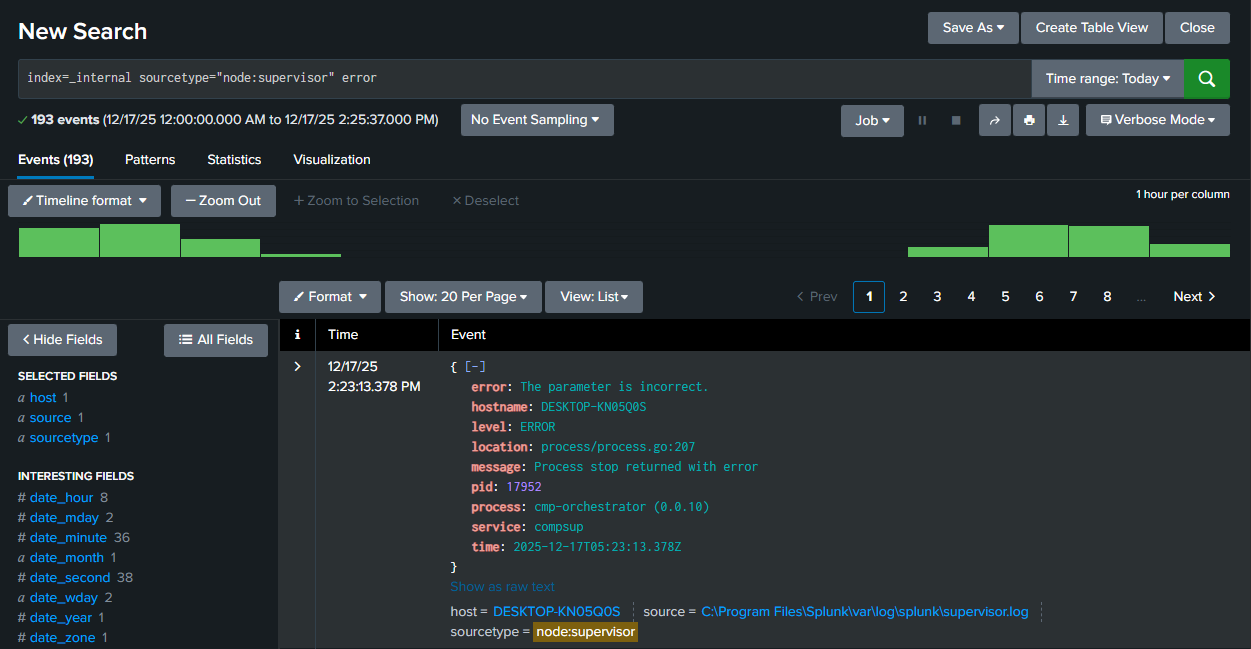Open the Format dropdown above results
Screen dimensions: 1251x649
pyautogui.click(x=330, y=297)
